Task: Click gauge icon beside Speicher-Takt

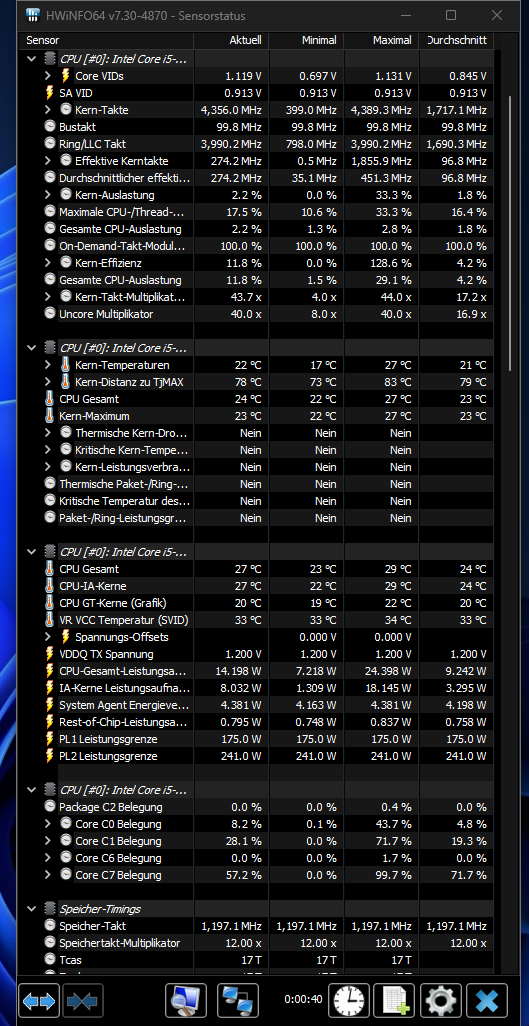Action: coord(50,927)
